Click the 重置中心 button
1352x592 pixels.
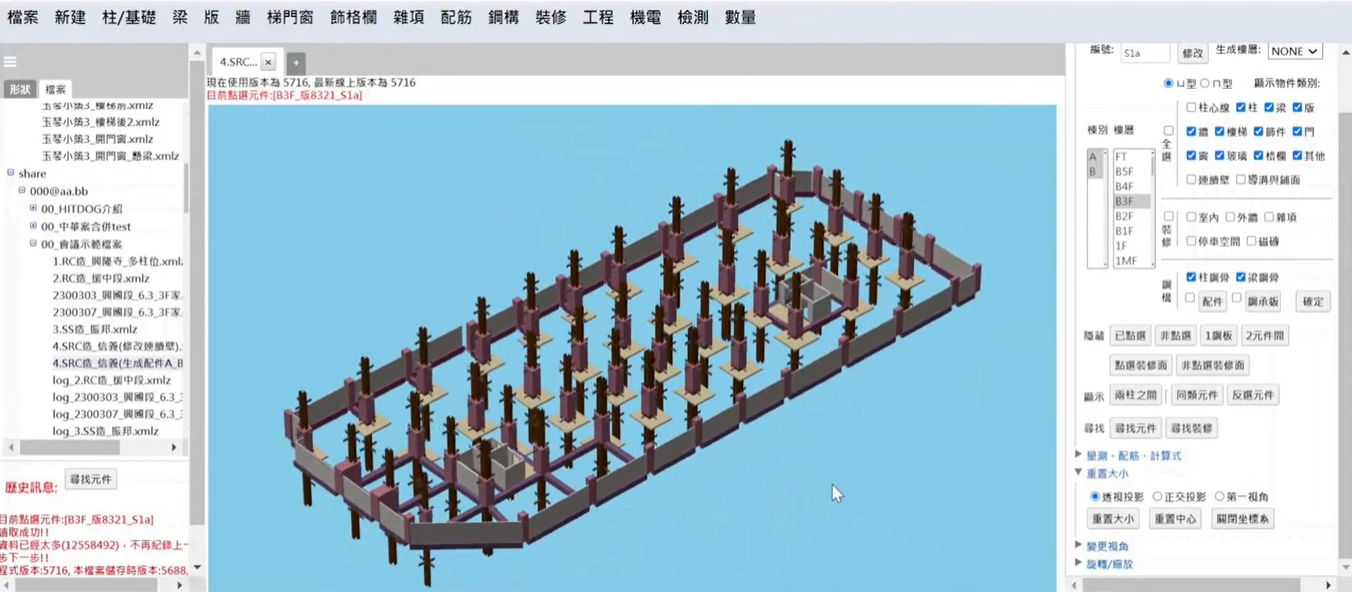point(1174,519)
